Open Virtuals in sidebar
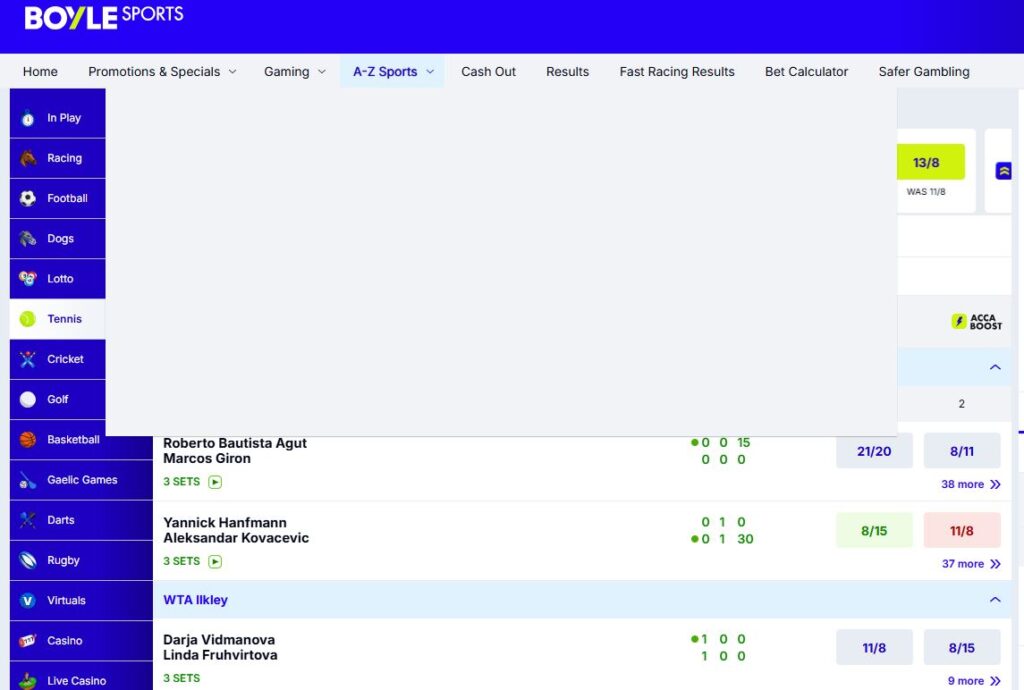 [81, 601]
